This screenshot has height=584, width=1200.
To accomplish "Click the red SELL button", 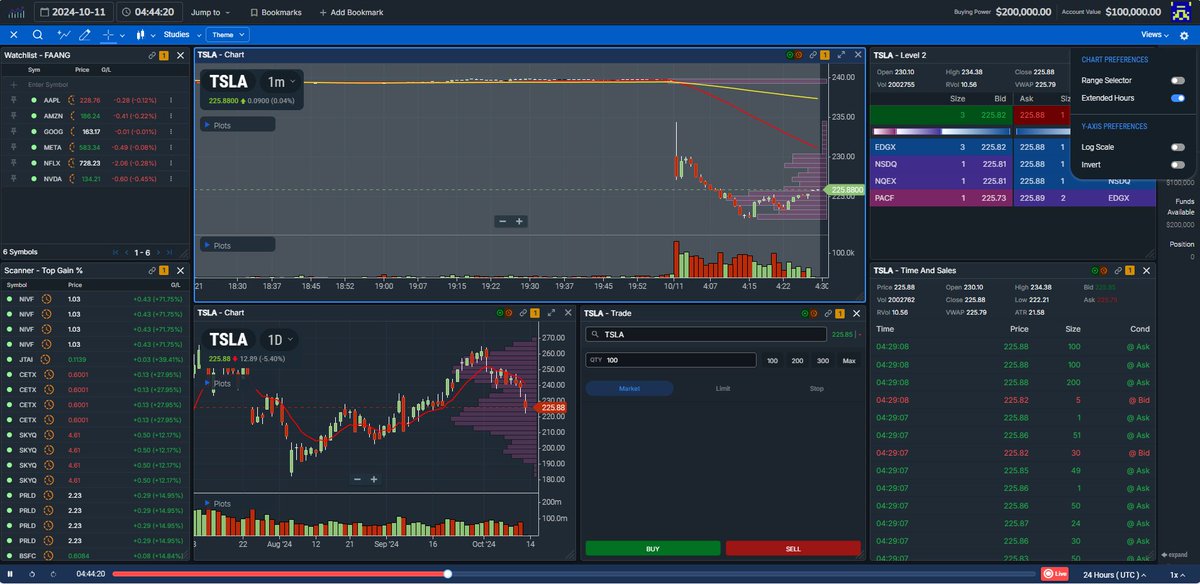I will [x=793, y=548].
